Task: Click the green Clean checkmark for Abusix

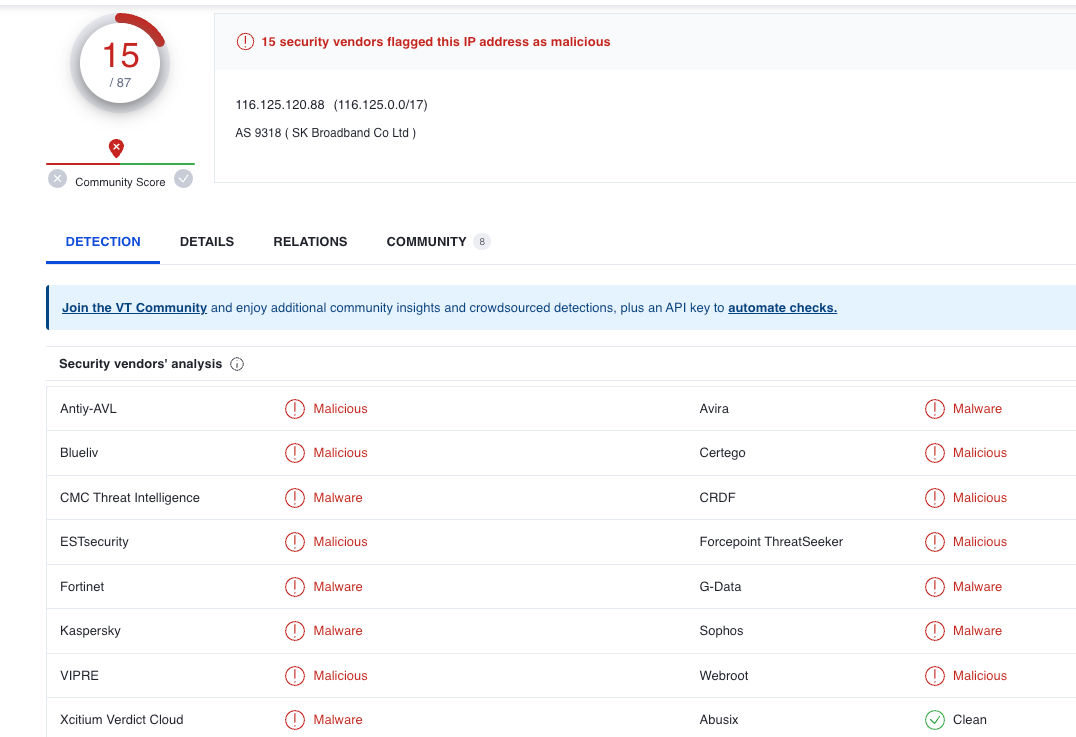Action: tap(935, 720)
